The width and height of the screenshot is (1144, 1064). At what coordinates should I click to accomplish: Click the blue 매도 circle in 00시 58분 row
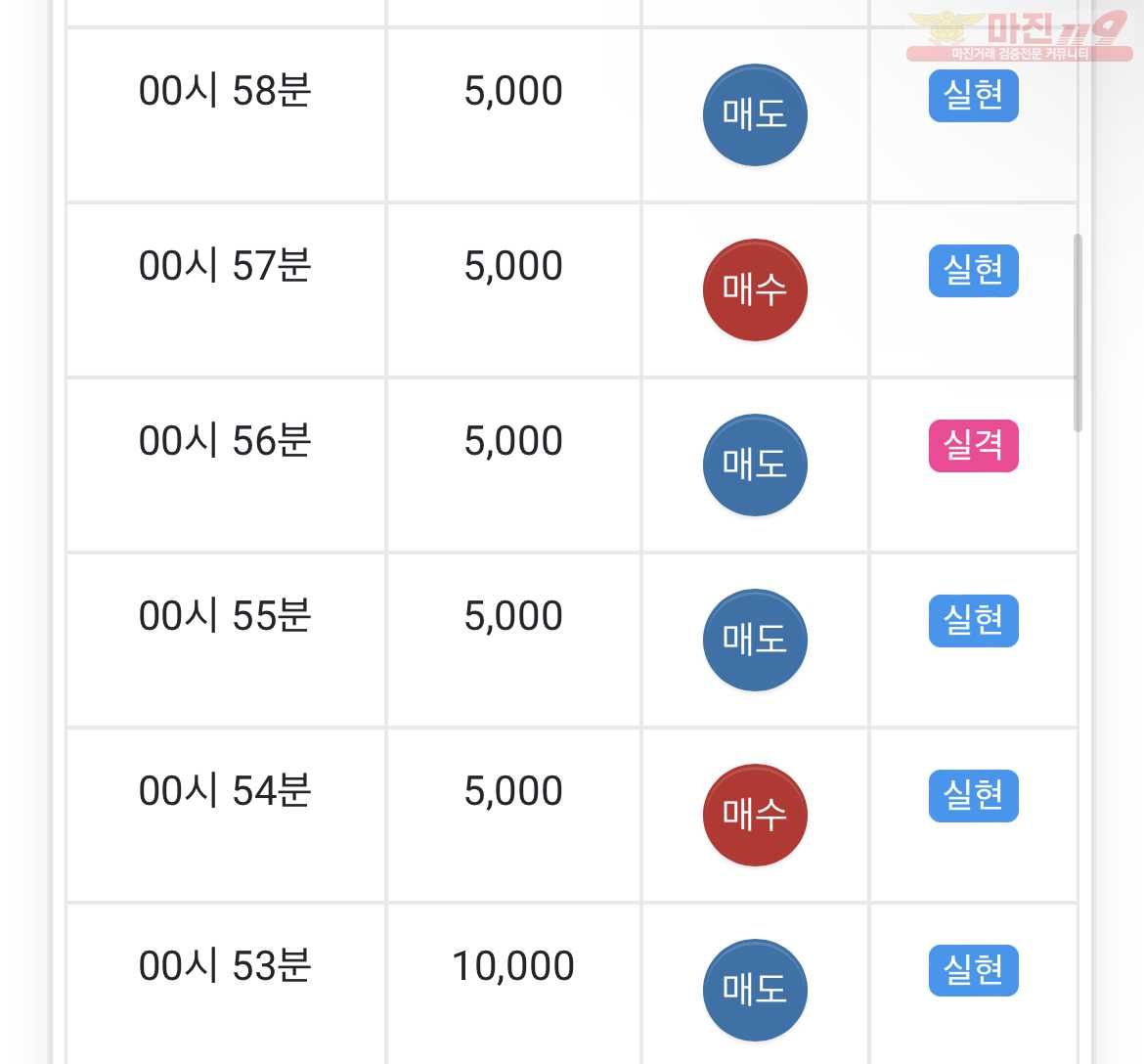pyautogui.click(x=755, y=115)
